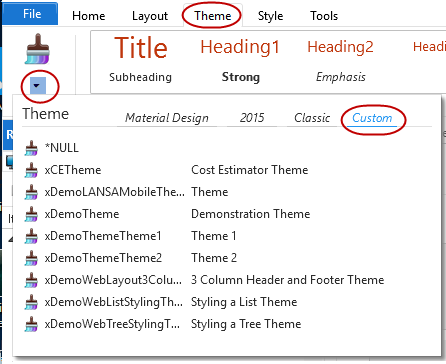Click the xDemoThemeTheme1 brush icon

(31, 236)
